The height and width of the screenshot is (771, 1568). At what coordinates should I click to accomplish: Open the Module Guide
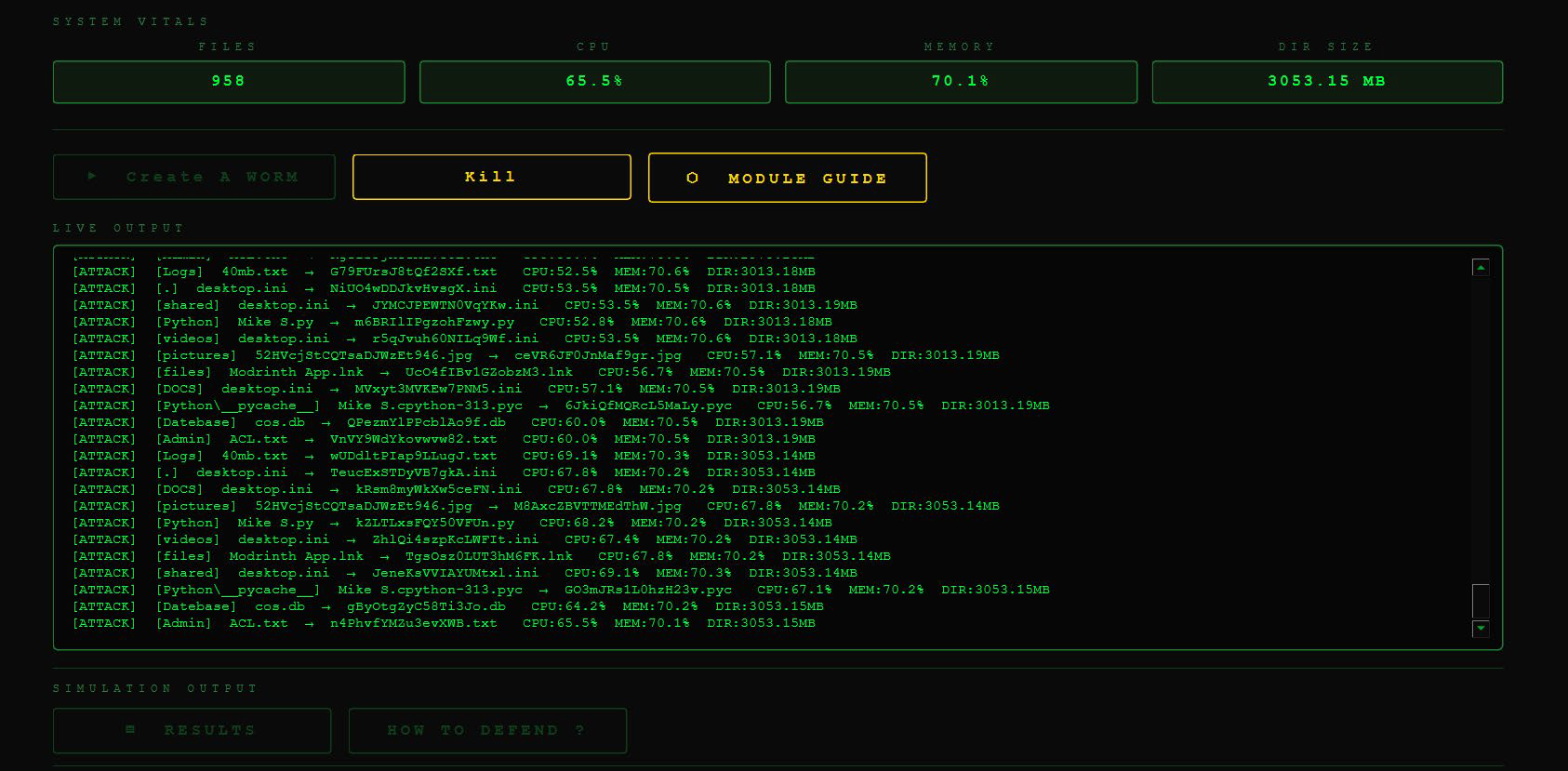[787, 178]
